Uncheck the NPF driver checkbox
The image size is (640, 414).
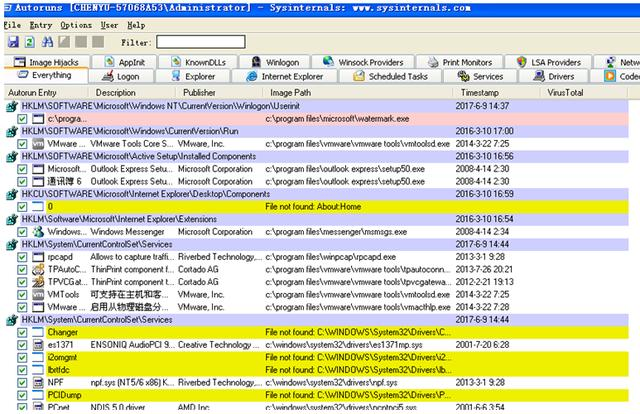tap(22, 383)
